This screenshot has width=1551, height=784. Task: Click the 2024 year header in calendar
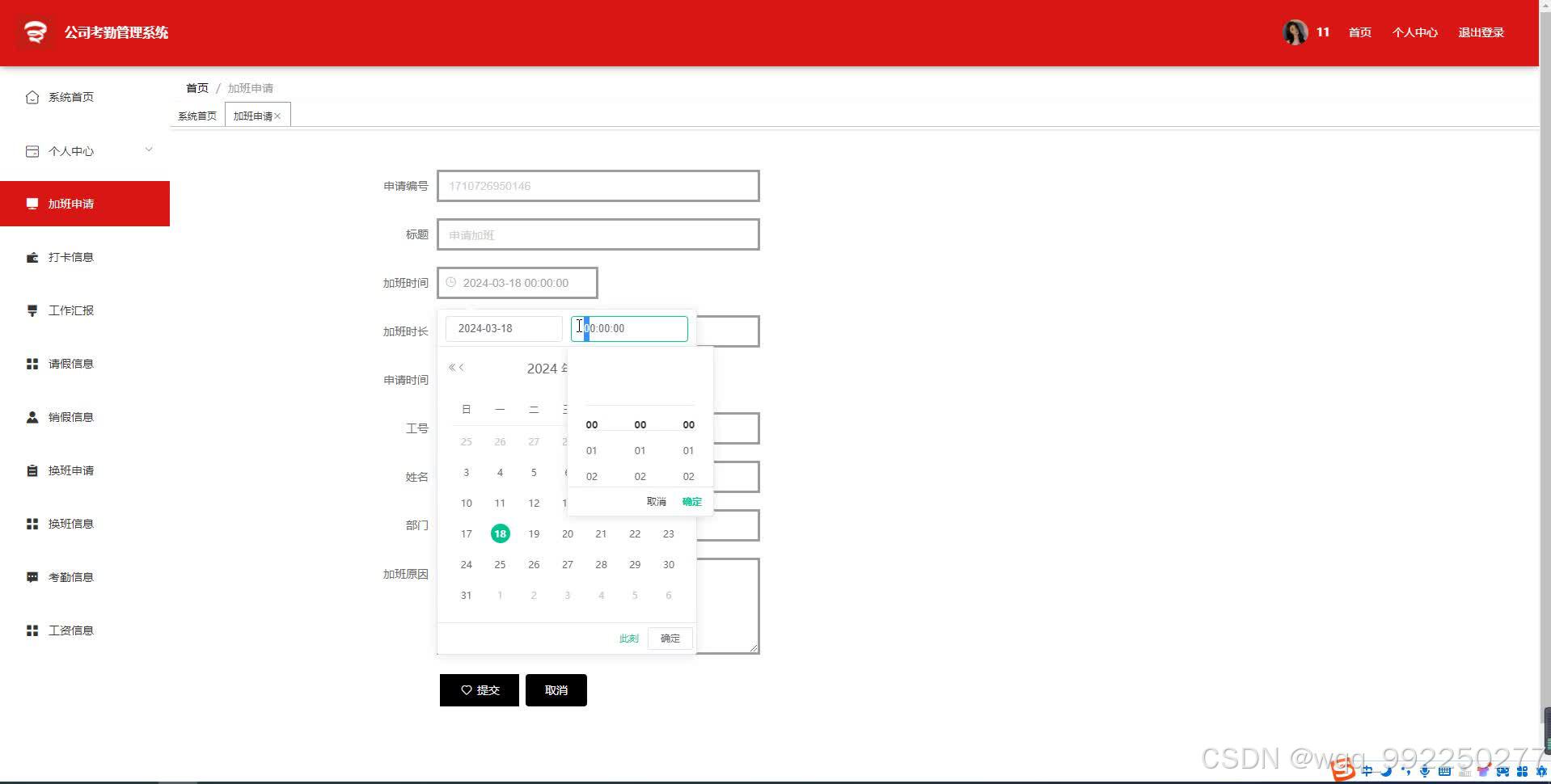(547, 369)
